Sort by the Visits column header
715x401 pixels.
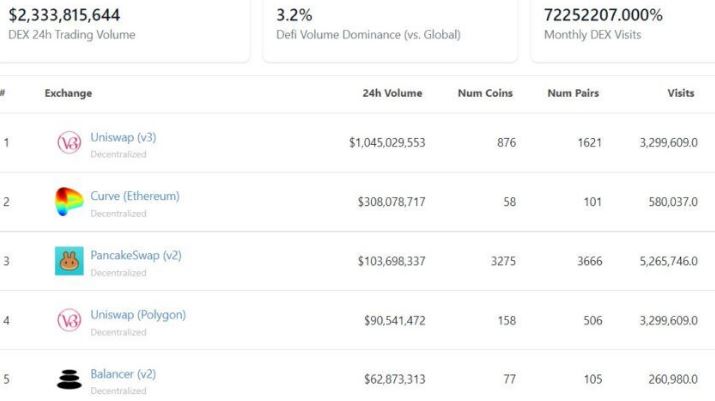(681, 93)
